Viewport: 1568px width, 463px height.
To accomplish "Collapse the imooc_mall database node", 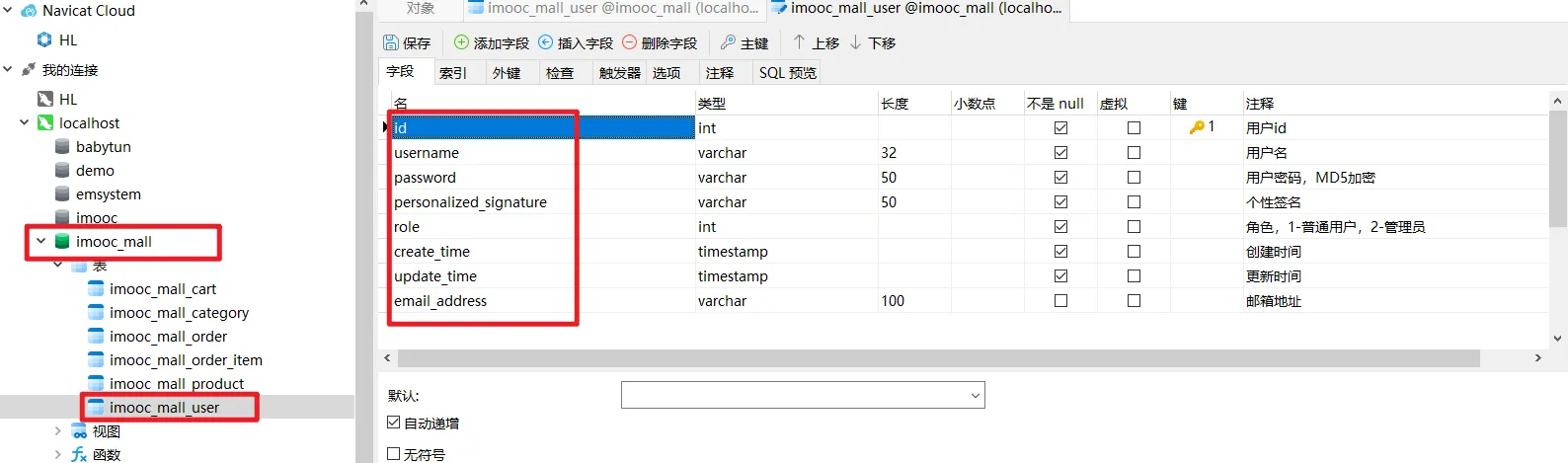I will tap(41, 242).
